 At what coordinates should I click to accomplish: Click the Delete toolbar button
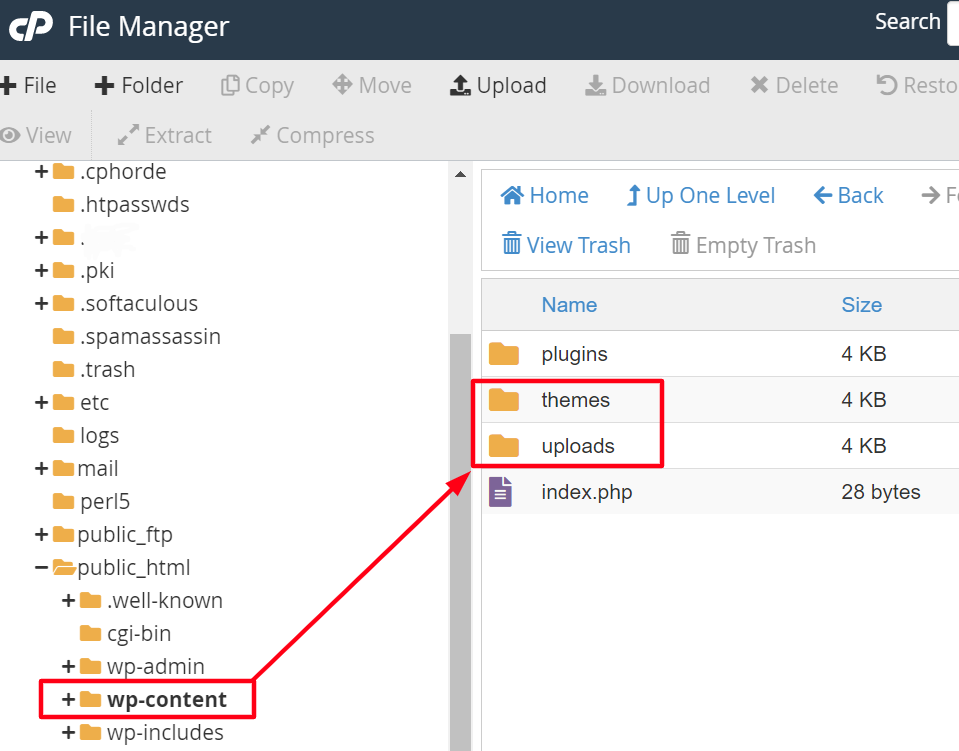794,86
